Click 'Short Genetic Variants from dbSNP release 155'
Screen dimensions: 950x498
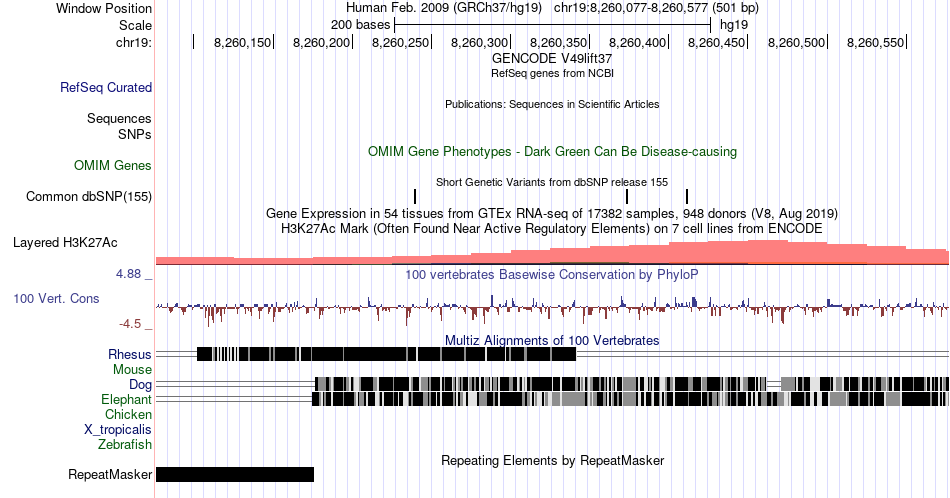552,182
